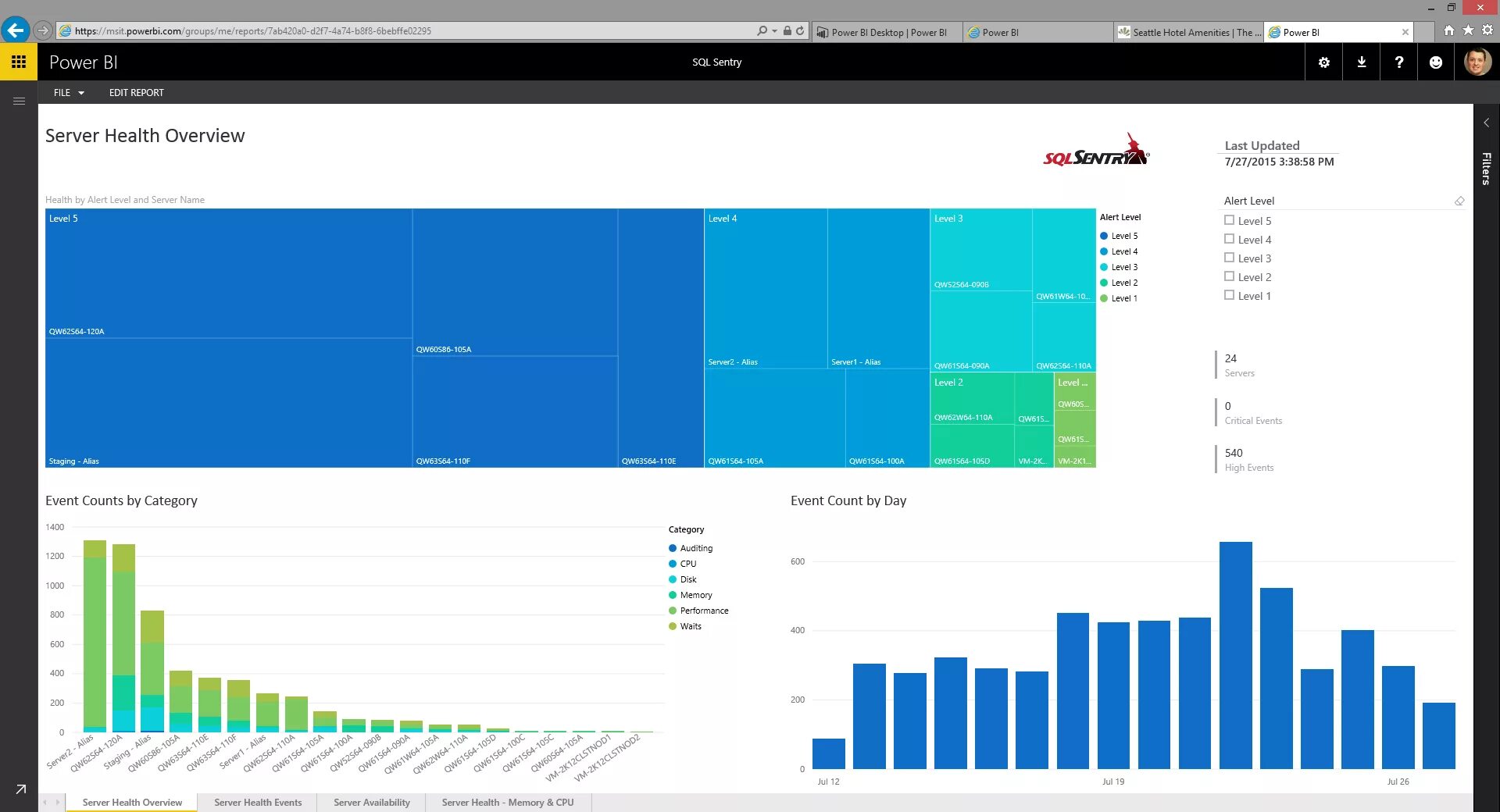Viewport: 1500px width, 812px height.
Task: Select QW61S64-105A treemap tile
Action: click(775, 418)
